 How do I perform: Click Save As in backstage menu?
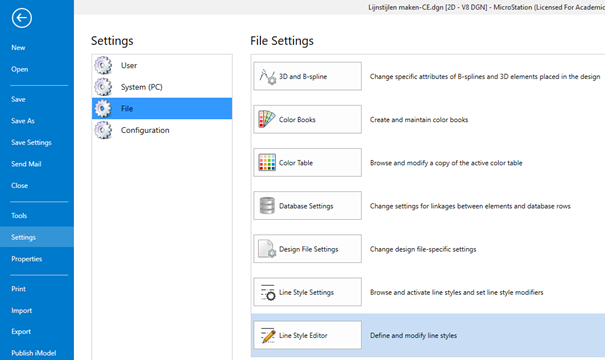[x=23, y=121]
